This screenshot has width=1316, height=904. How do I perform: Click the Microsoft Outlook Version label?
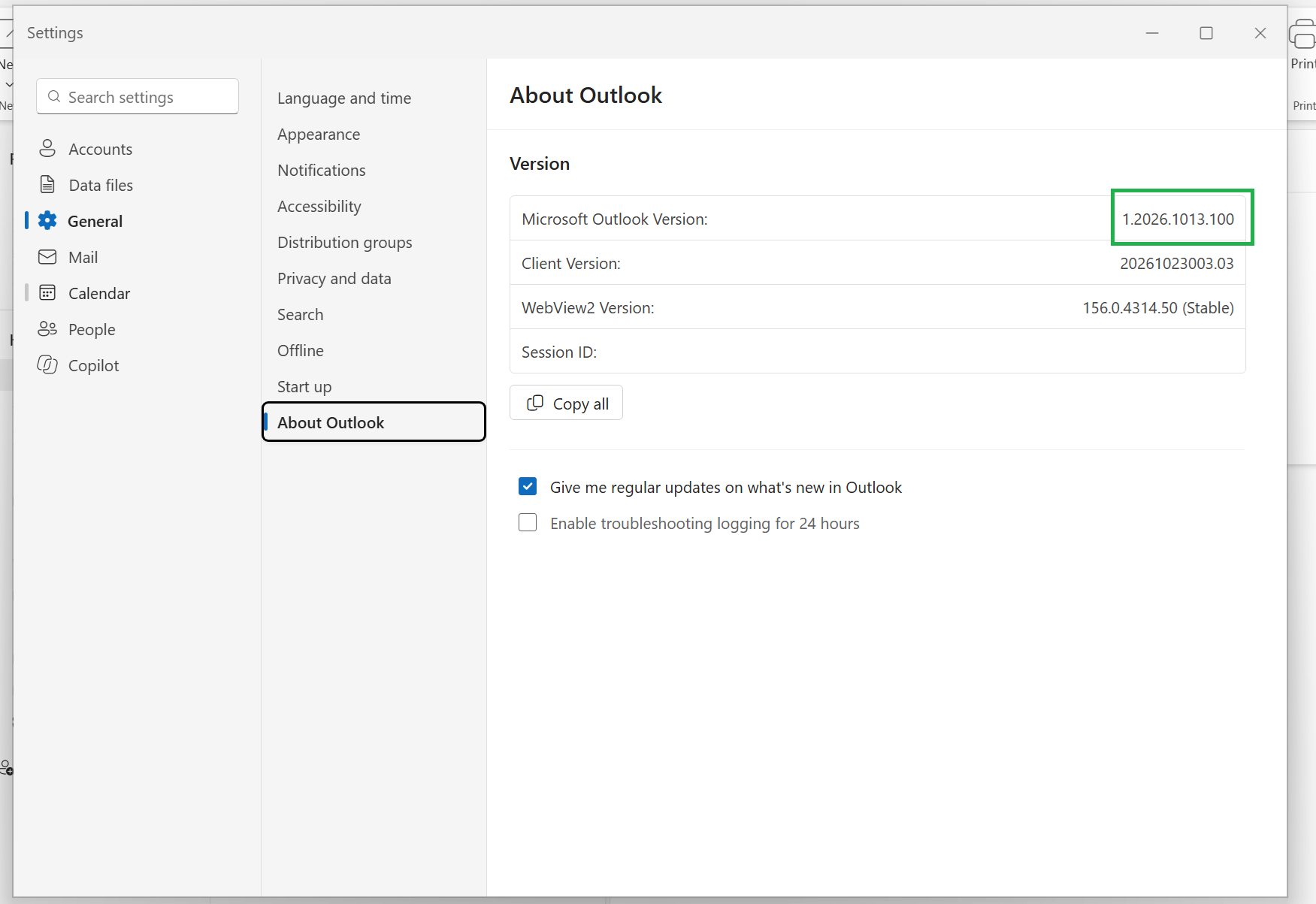click(x=615, y=219)
